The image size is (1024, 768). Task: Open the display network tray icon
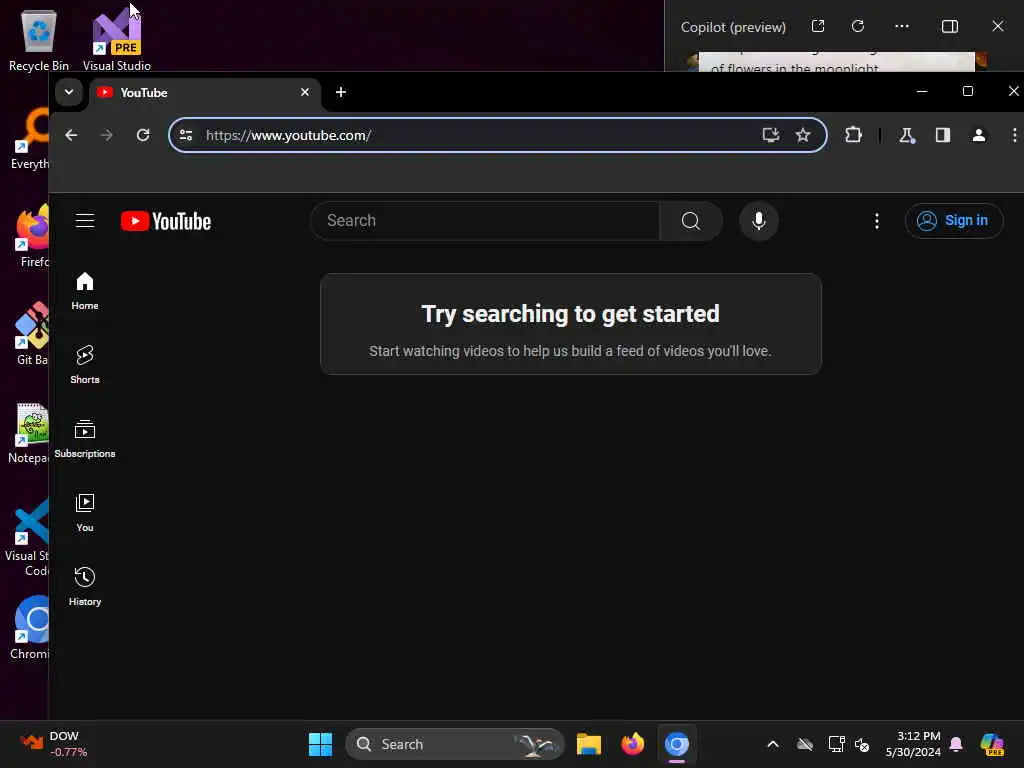click(836, 744)
